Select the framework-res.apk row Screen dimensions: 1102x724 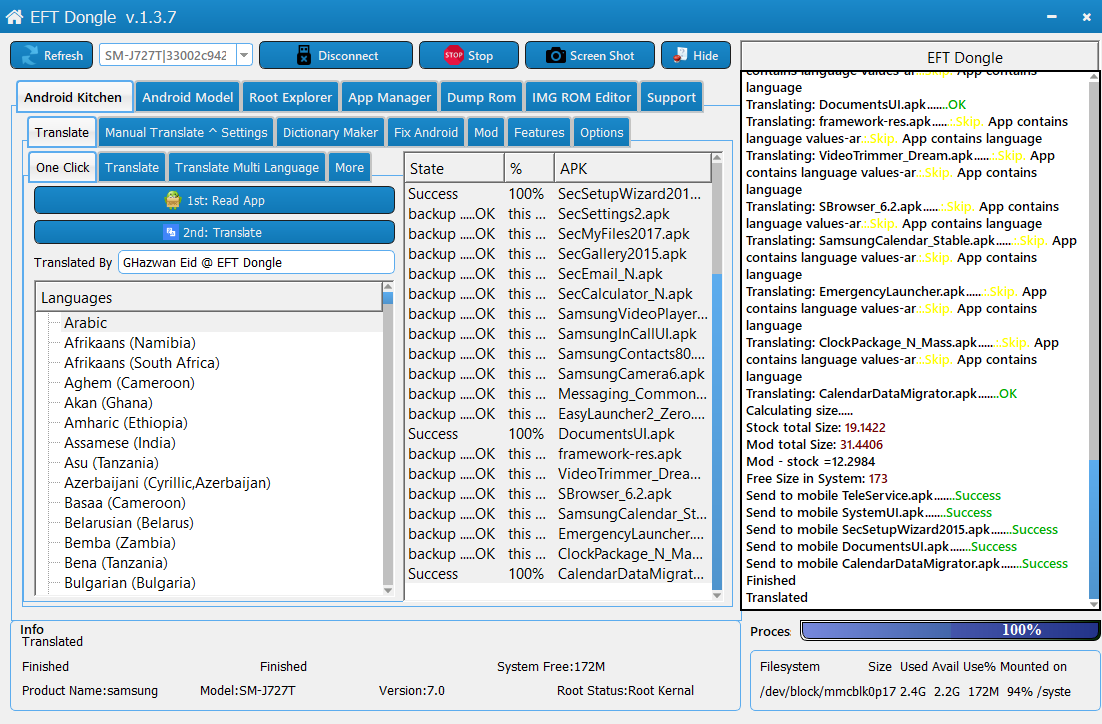(559, 454)
